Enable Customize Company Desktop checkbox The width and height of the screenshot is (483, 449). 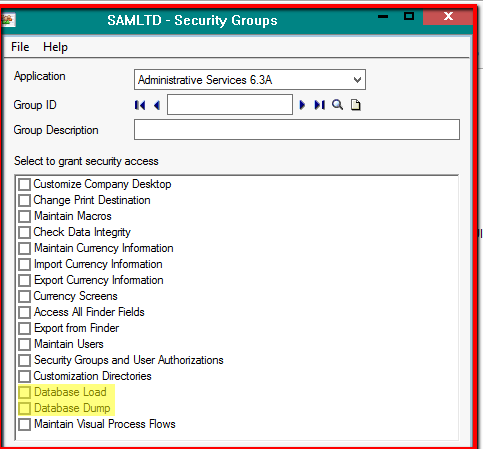24,184
